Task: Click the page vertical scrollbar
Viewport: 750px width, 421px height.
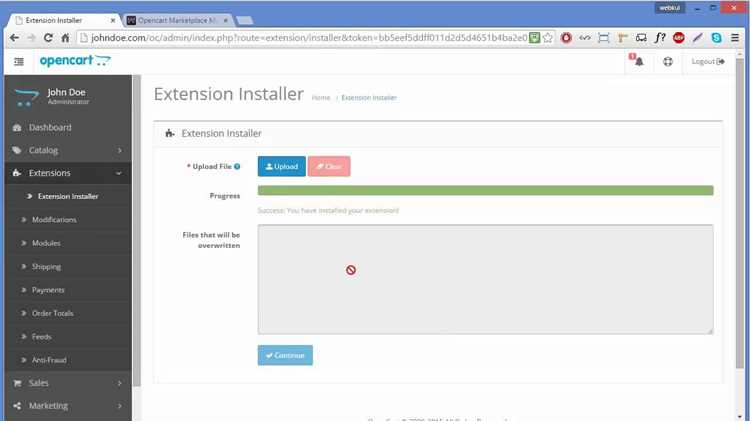Action: tap(740, 213)
